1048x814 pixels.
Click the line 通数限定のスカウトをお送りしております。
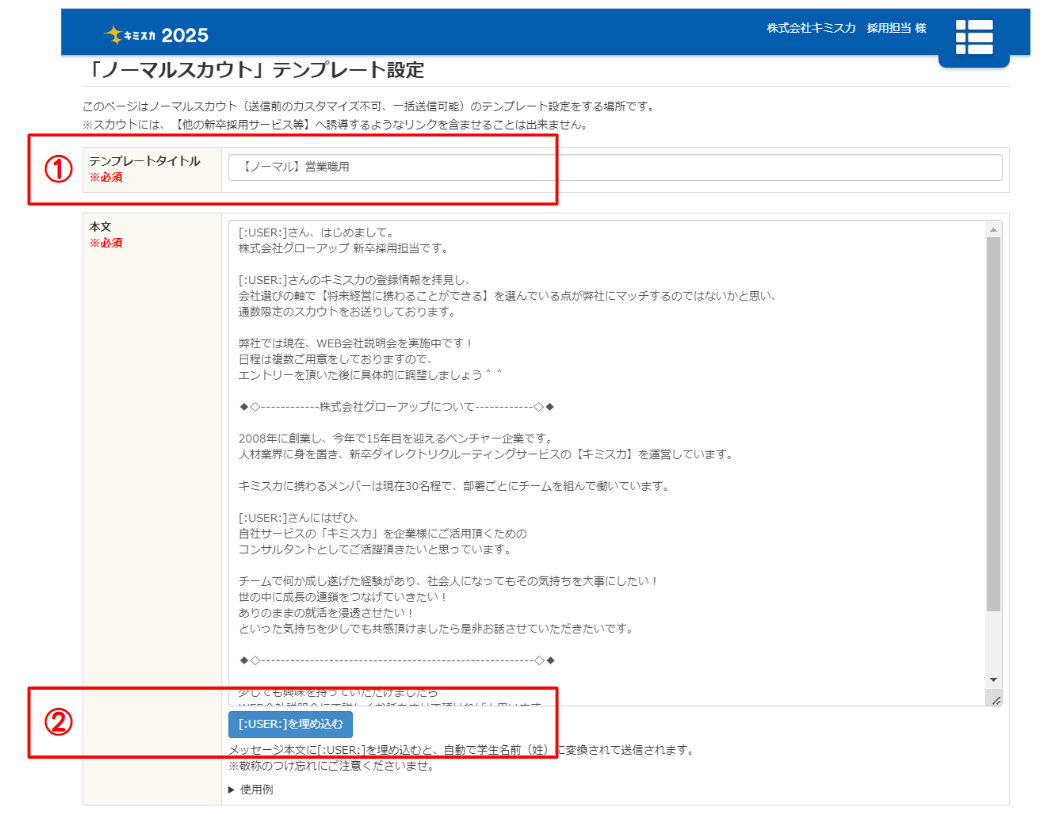pyautogui.click(x=348, y=311)
